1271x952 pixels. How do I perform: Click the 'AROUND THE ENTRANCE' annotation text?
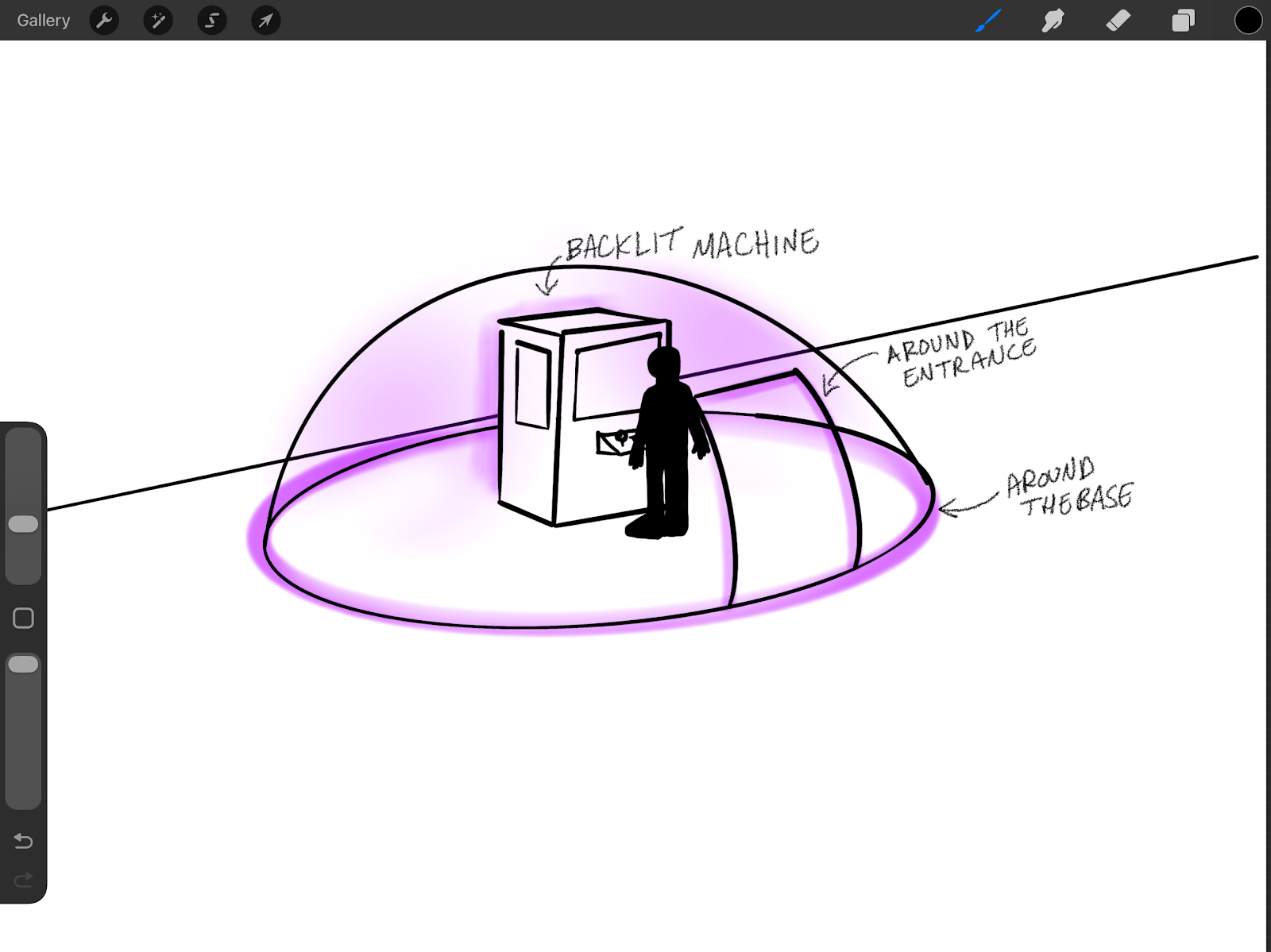tap(961, 353)
